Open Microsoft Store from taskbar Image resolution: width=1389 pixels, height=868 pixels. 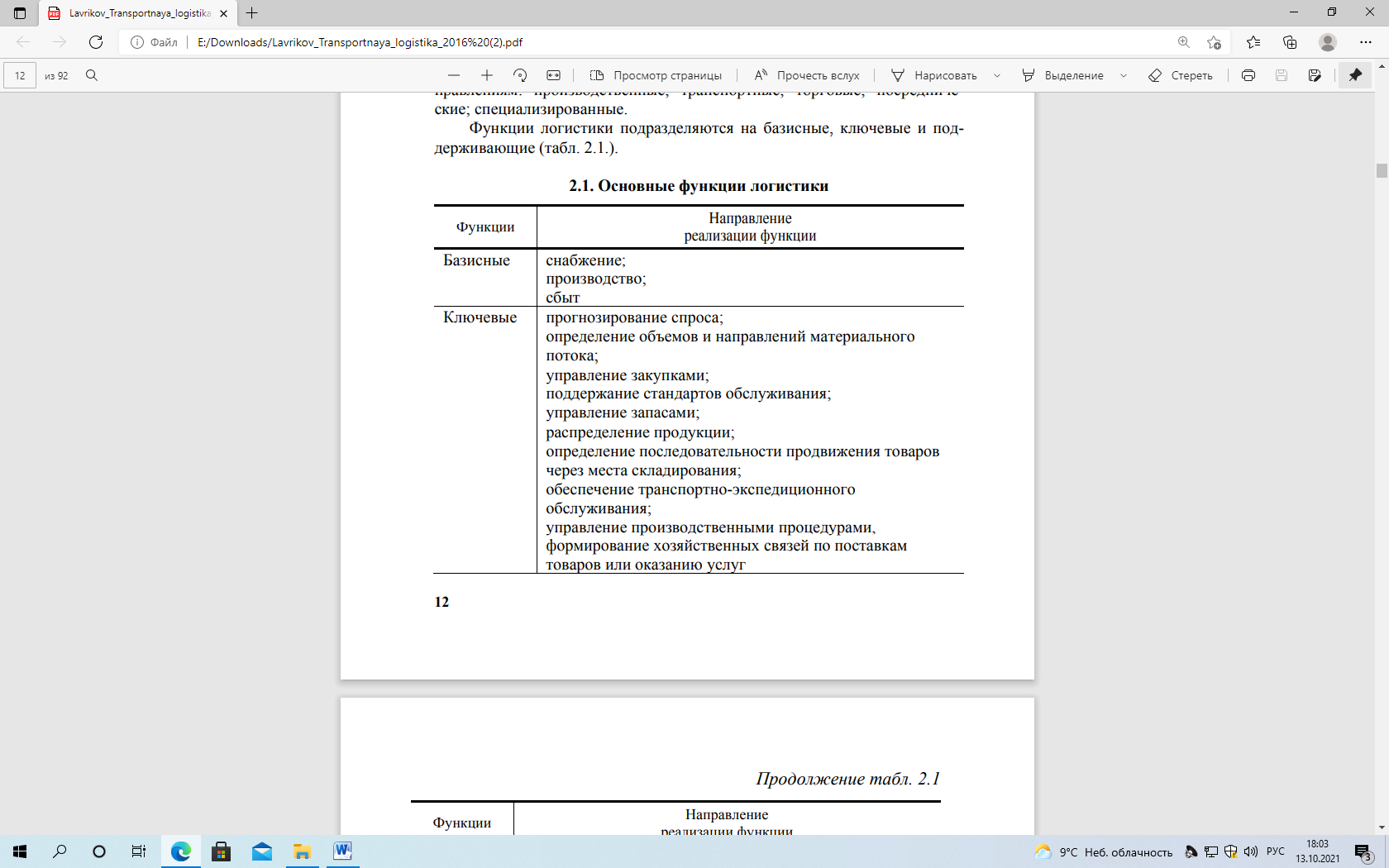point(221,851)
